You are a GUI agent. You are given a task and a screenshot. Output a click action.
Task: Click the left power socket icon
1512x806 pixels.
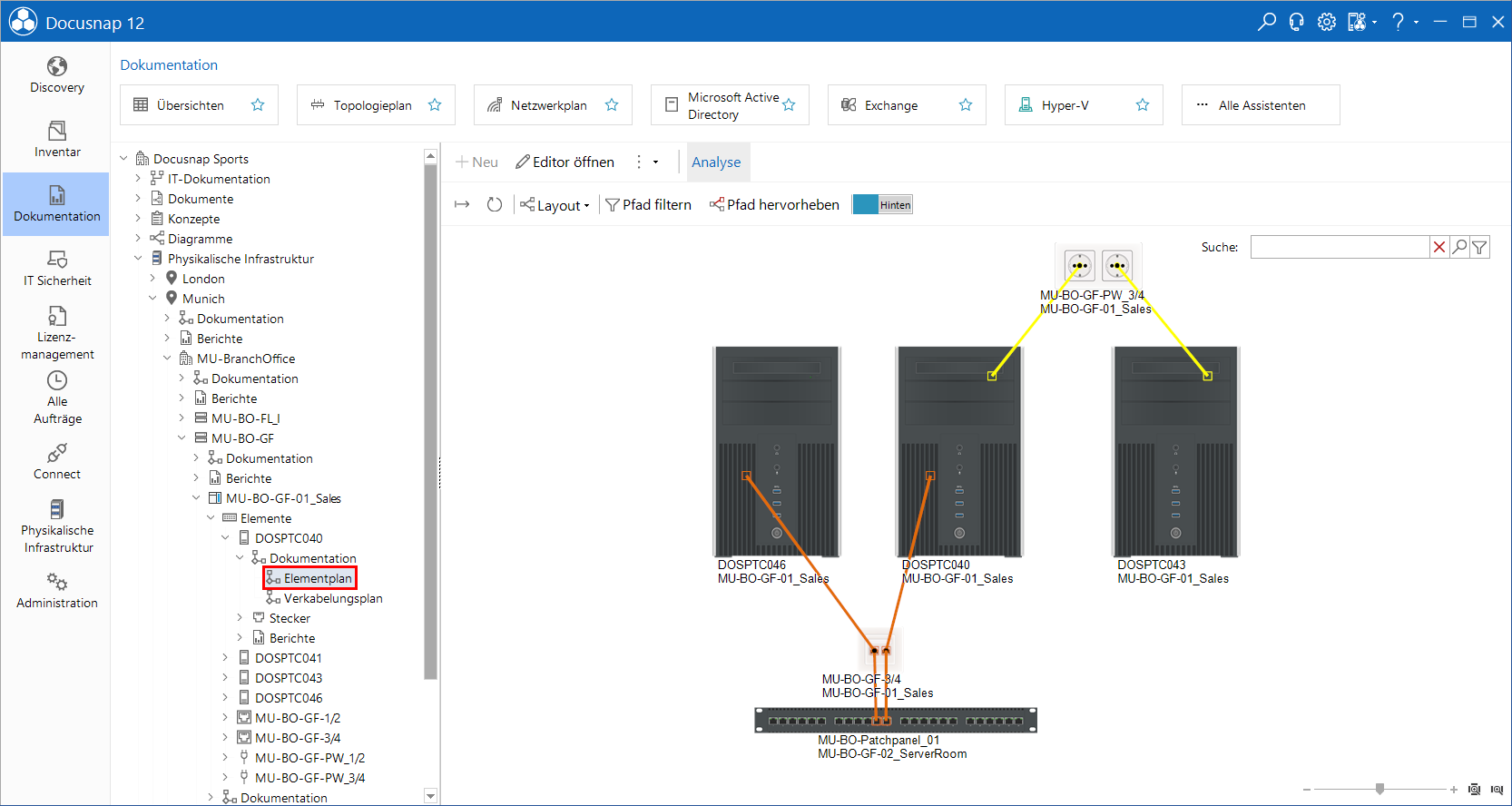point(1080,266)
